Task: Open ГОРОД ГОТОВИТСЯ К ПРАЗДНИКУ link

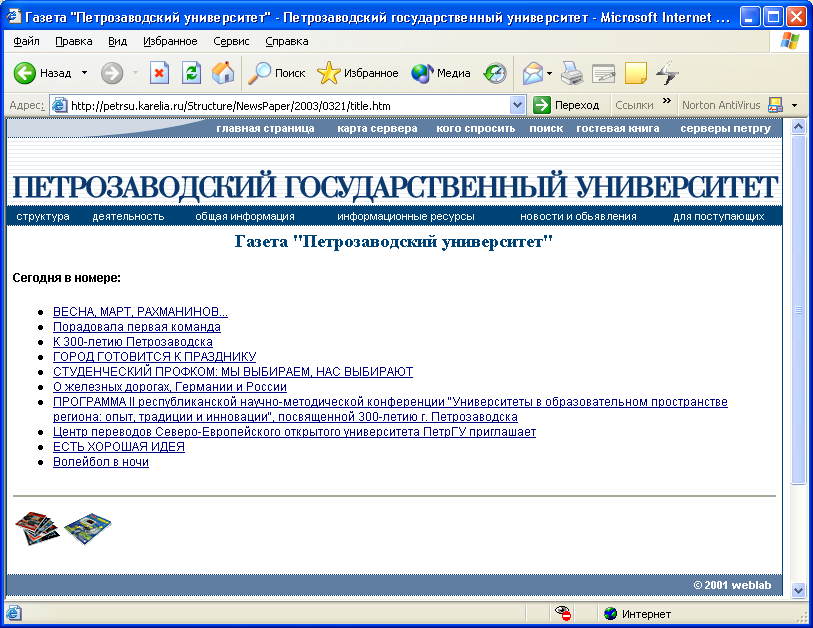Action: tap(155, 357)
